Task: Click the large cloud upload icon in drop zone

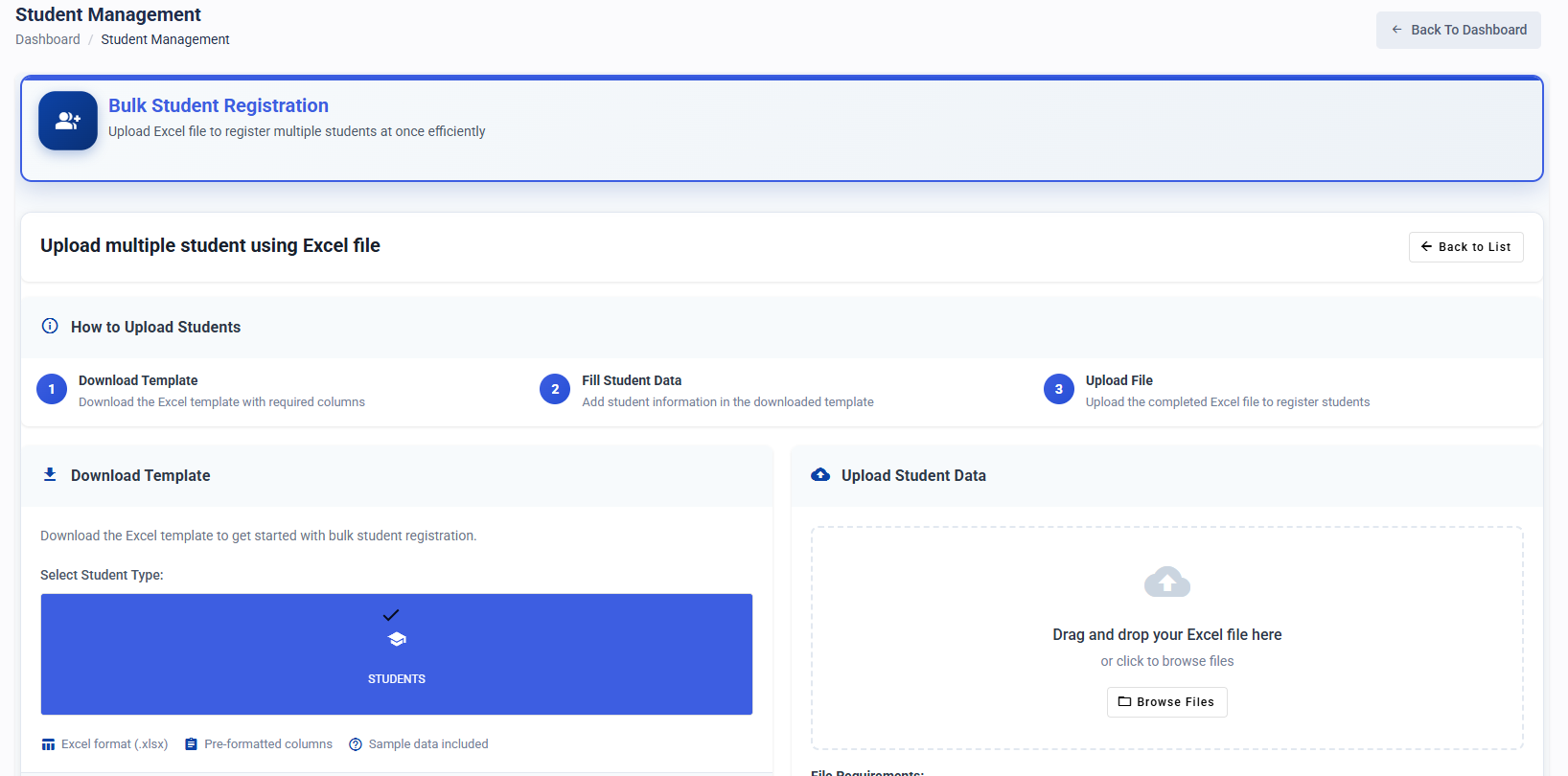Action: click(1167, 582)
